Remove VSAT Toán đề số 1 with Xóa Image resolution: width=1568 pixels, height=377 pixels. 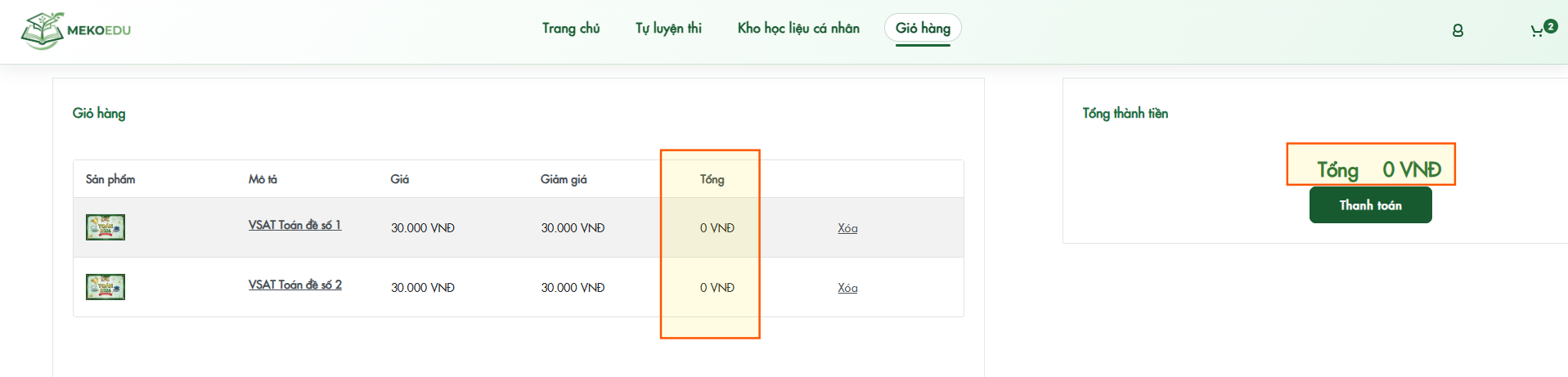[847, 228]
